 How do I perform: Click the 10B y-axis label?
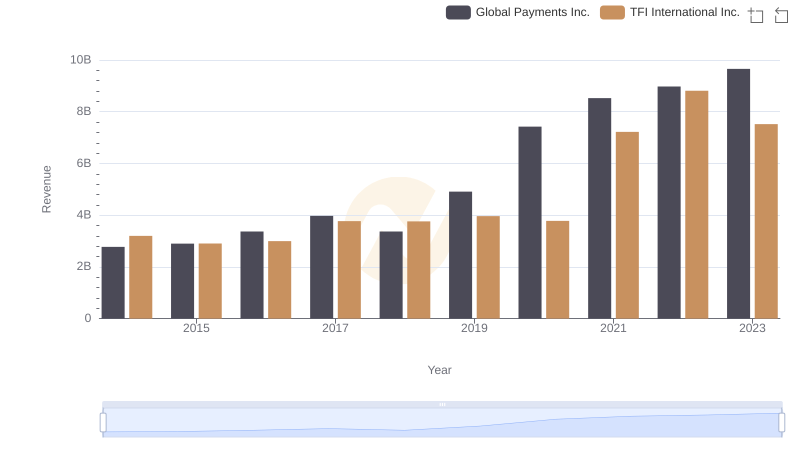[81, 60]
